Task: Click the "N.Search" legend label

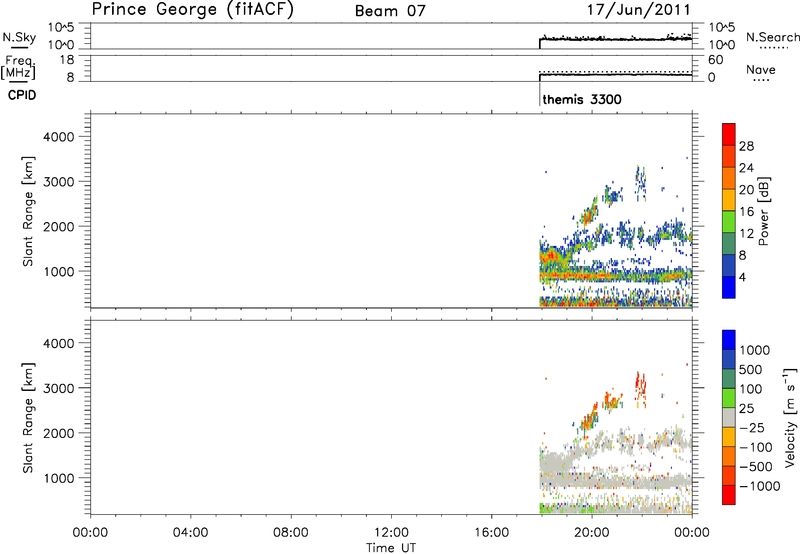Action: coord(772,37)
